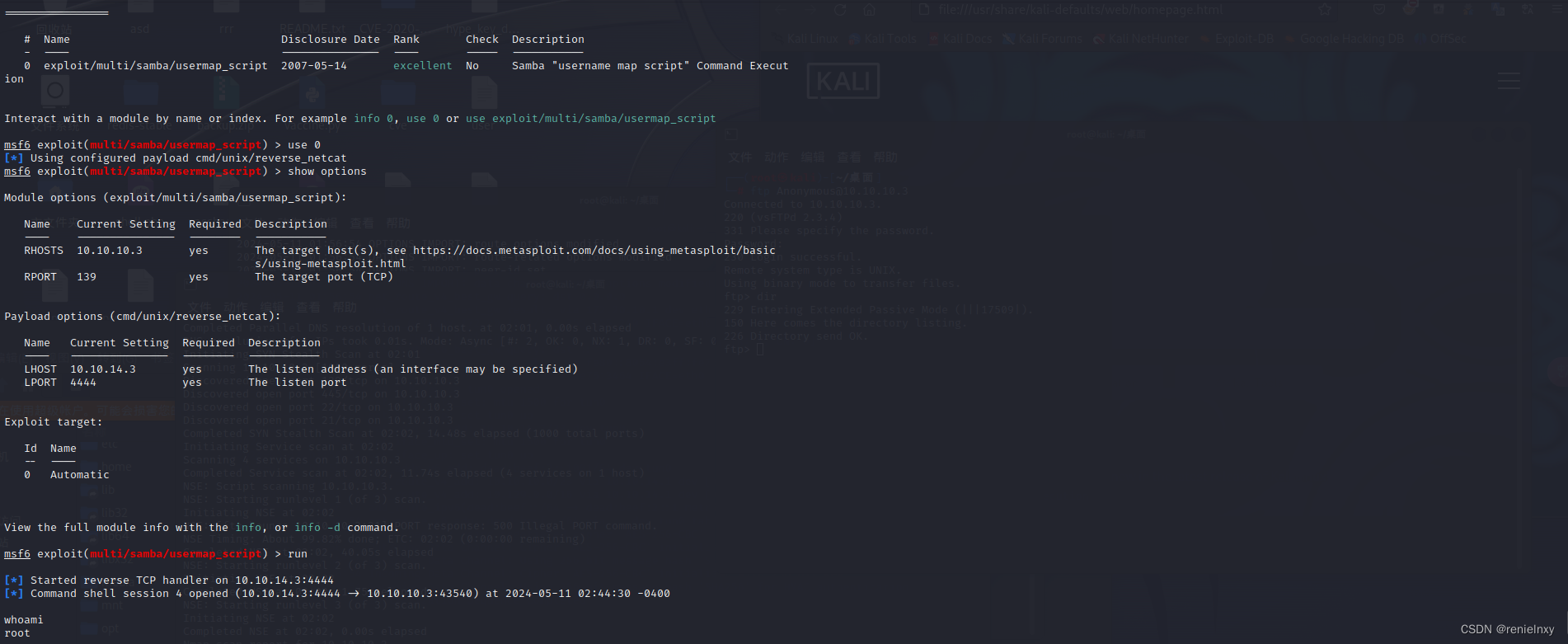1568x644 pixels.
Task: Click RHOSTS value '10.10.10.3'
Action: click(x=110, y=251)
